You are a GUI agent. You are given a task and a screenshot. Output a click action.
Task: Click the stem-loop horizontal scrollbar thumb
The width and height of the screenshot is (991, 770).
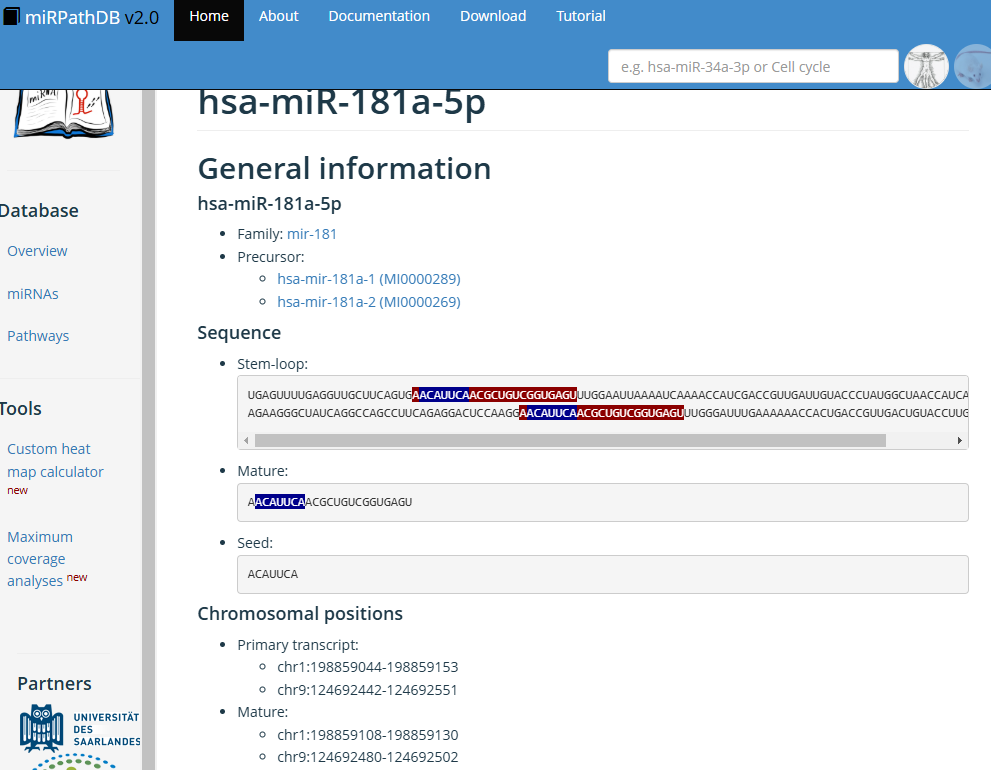pyautogui.click(x=570, y=440)
